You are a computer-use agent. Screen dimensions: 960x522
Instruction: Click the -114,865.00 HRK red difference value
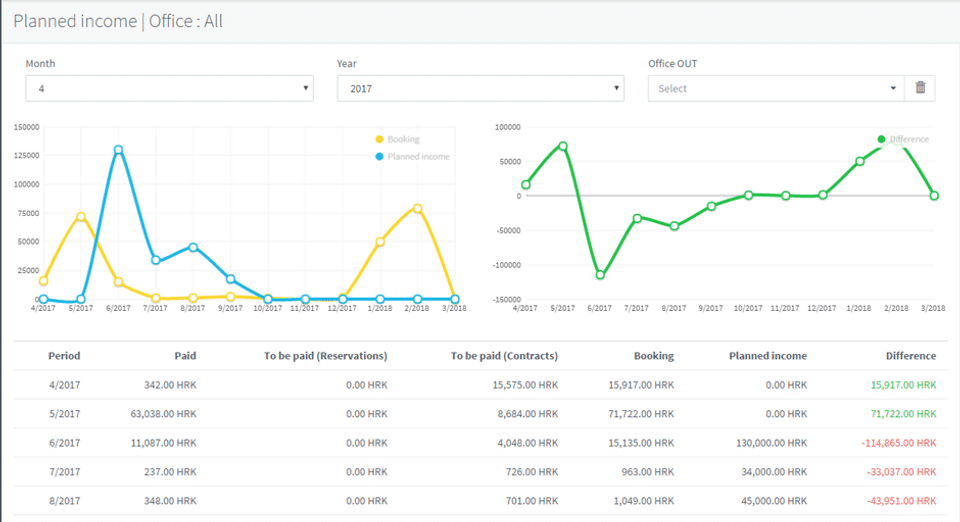click(x=899, y=443)
